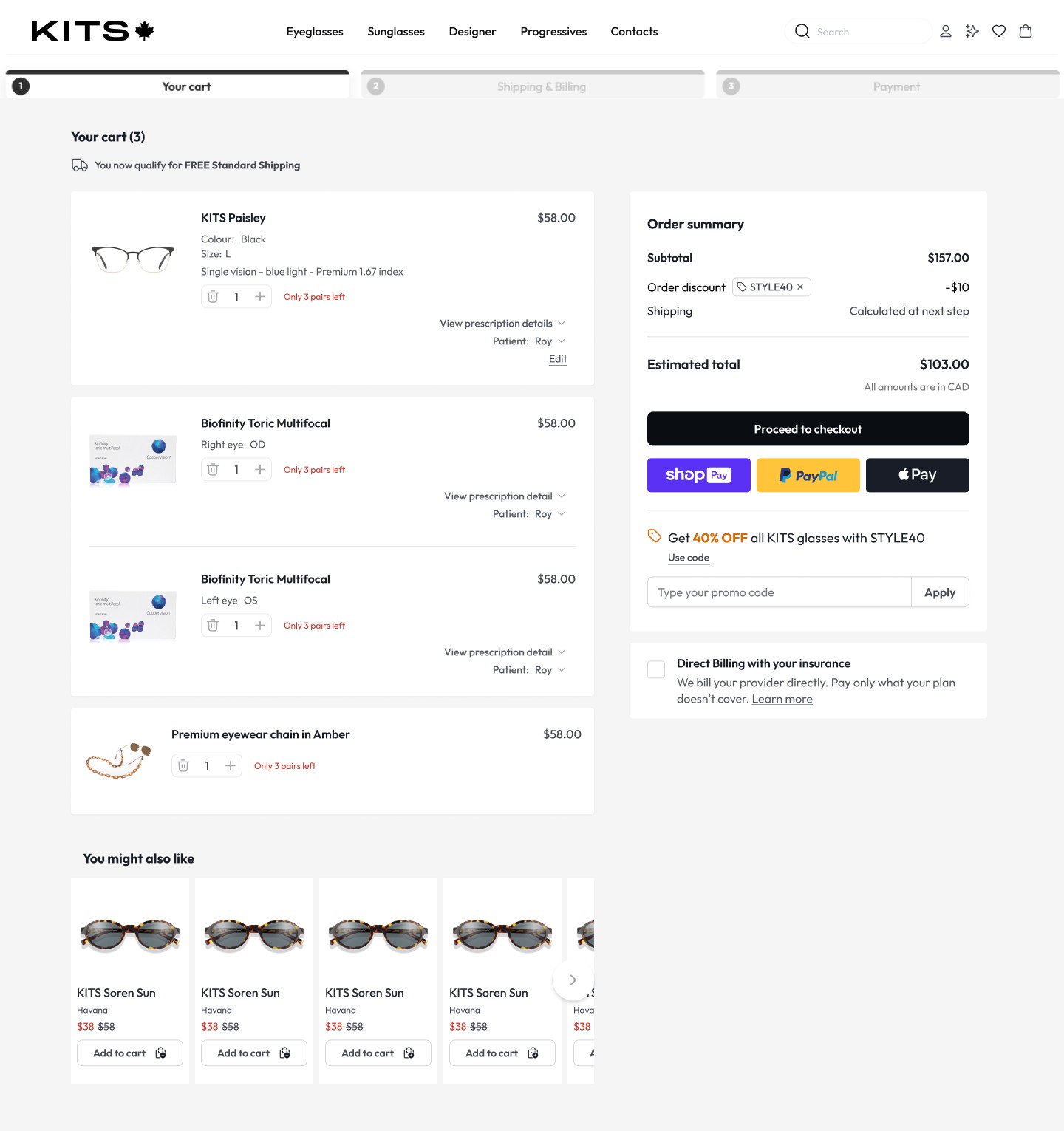The width and height of the screenshot is (1064, 1131).
Task: Follow the Learn more insurance link
Action: pos(782,699)
